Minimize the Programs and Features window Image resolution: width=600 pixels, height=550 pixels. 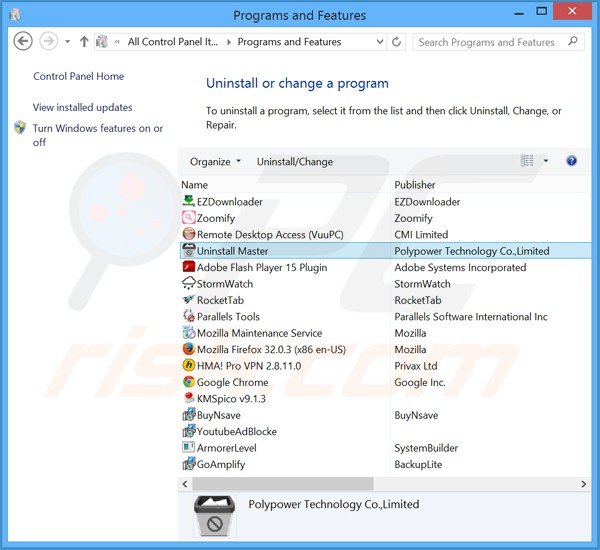[x=519, y=12]
